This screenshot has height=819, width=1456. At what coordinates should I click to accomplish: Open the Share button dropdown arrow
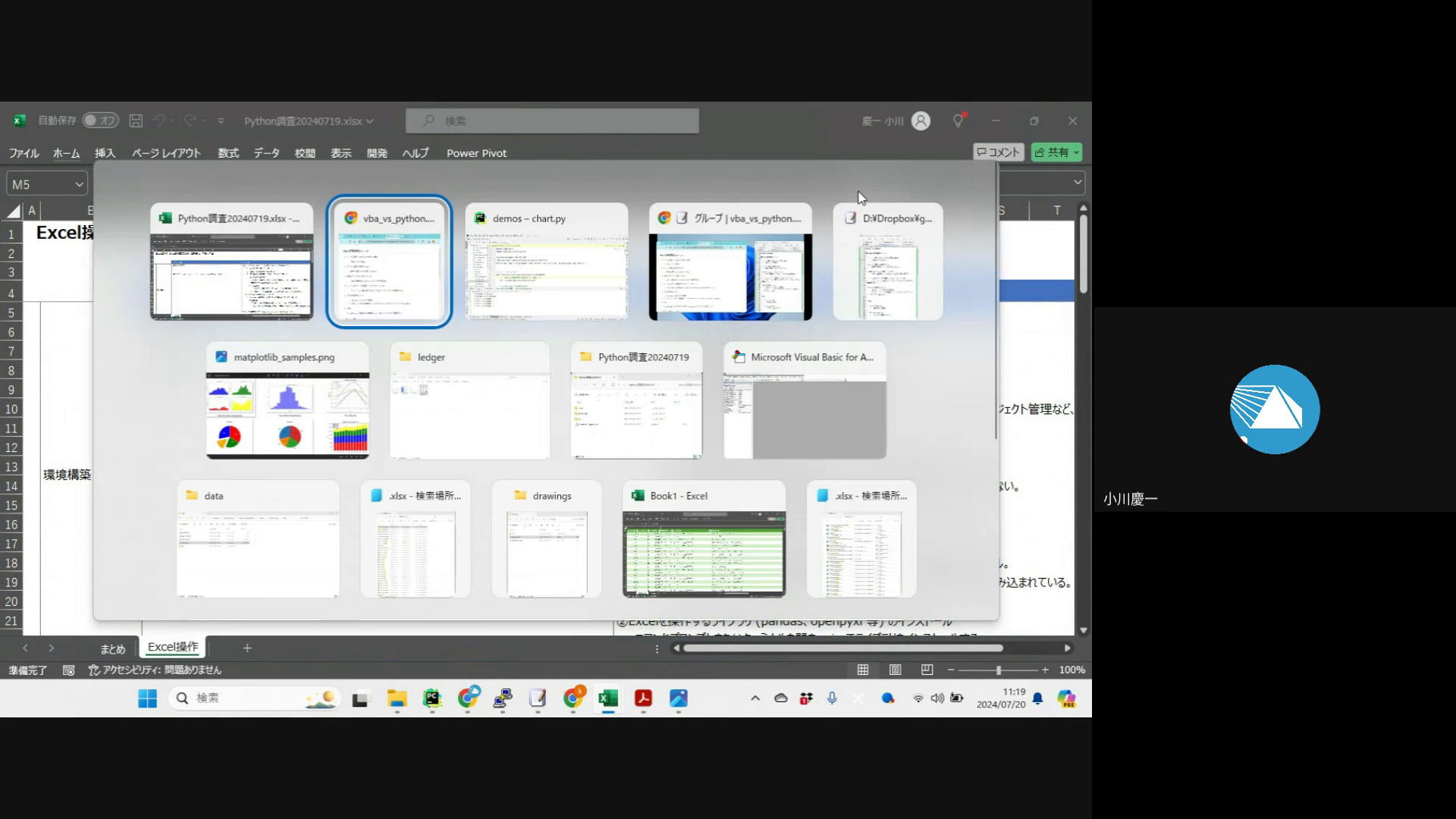pos(1075,152)
